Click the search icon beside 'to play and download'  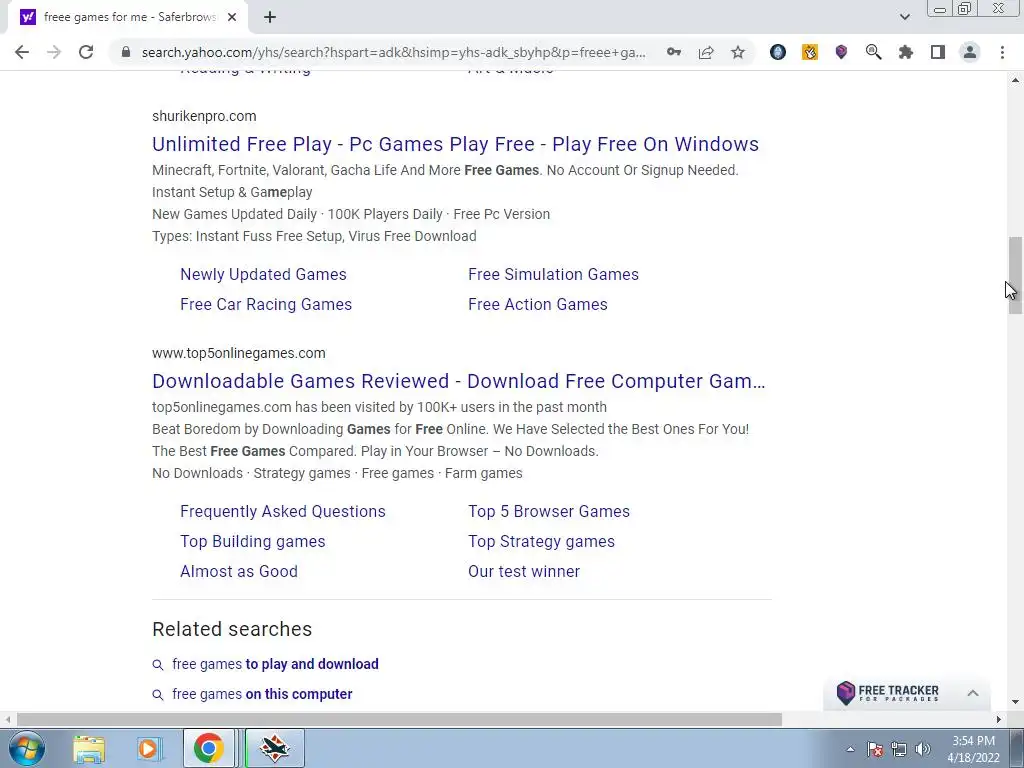point(157,665)
